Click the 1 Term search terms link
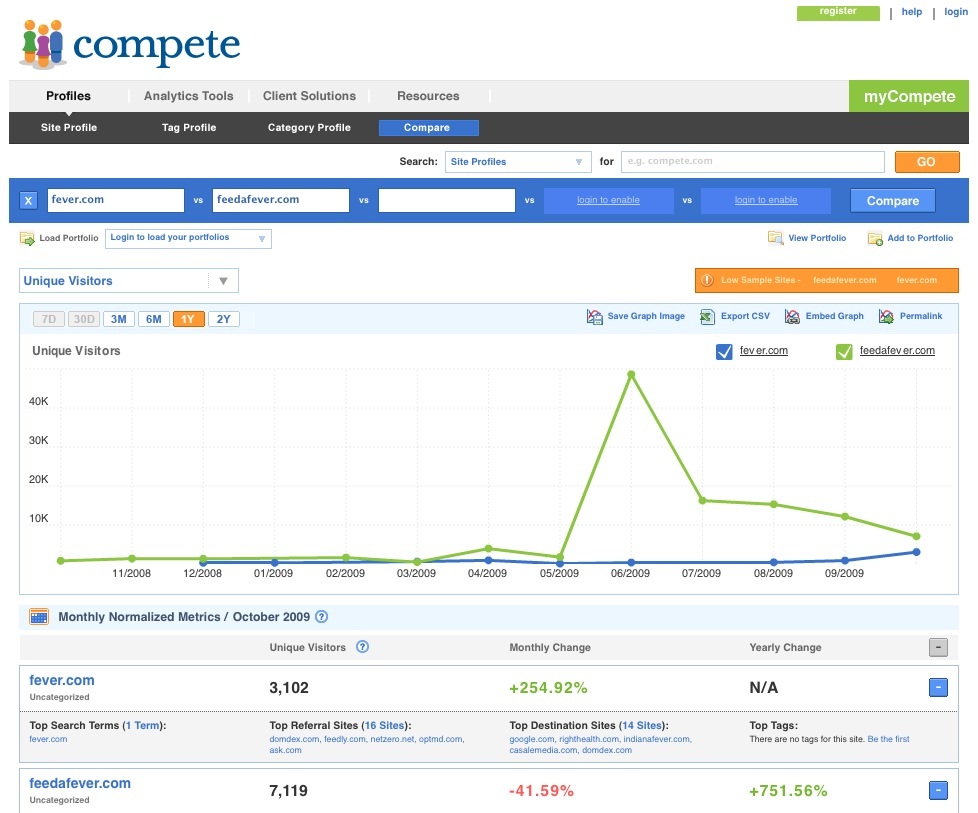The height and width of the screenshot is (813, 978). [x=143, y=726]
